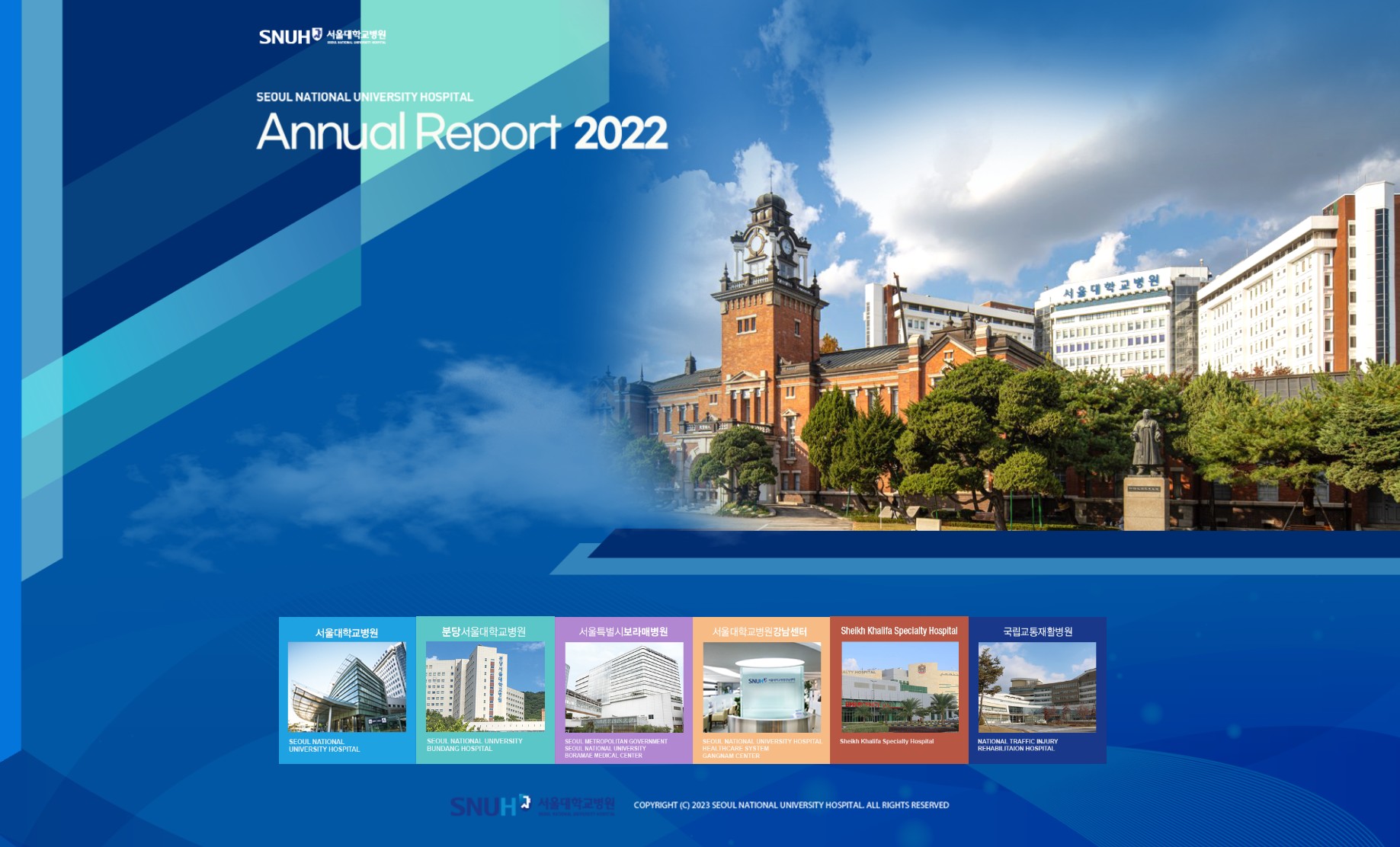Click the BORAMAE MEDICAL CENTER caption text
The height and width of the screenshot is (847, 1400).
pos(604,756)
